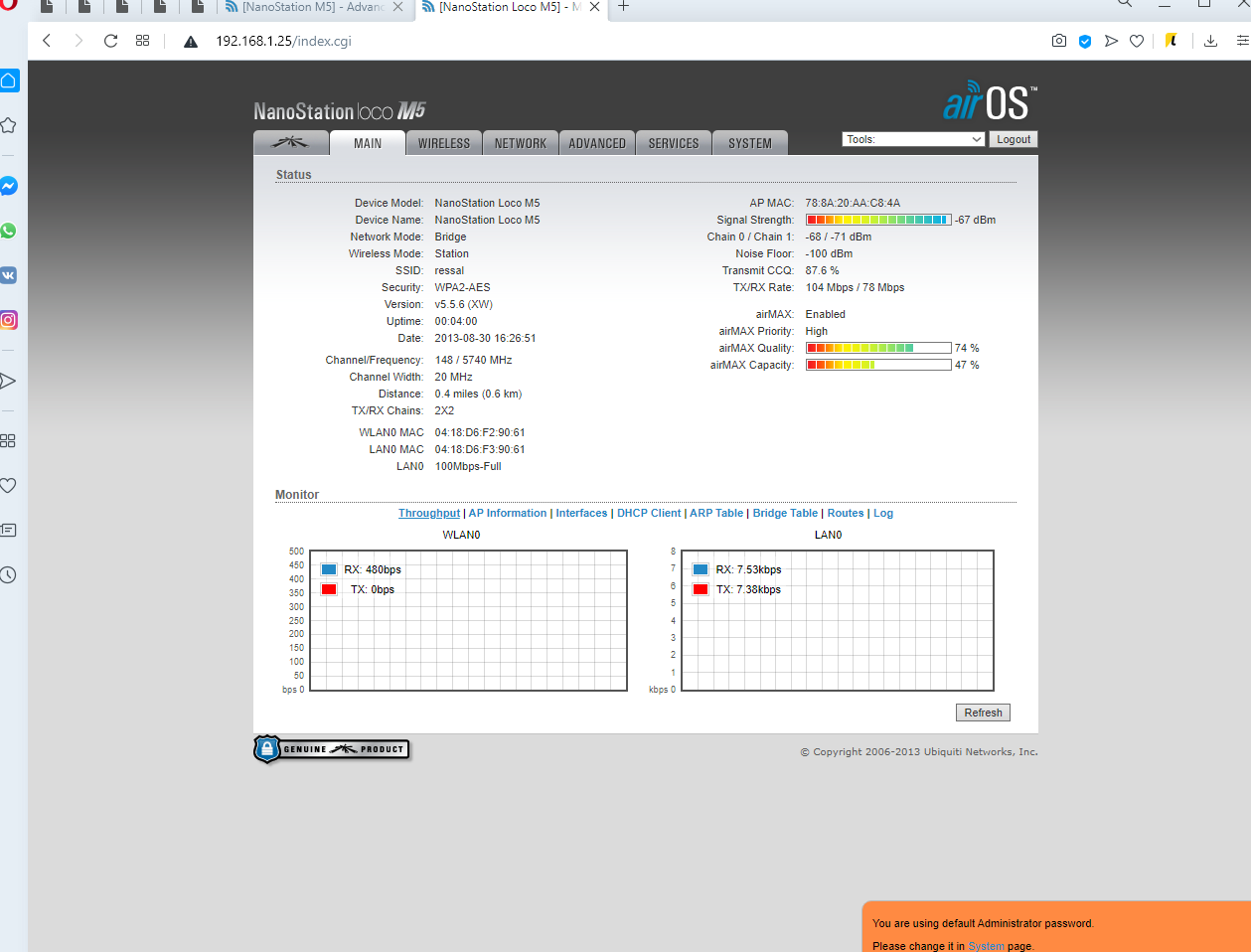This screenshot has height=952, width=1251.
Task: Open the NETWORK tab
Action: pyautogui.click(x=521, y=143)
